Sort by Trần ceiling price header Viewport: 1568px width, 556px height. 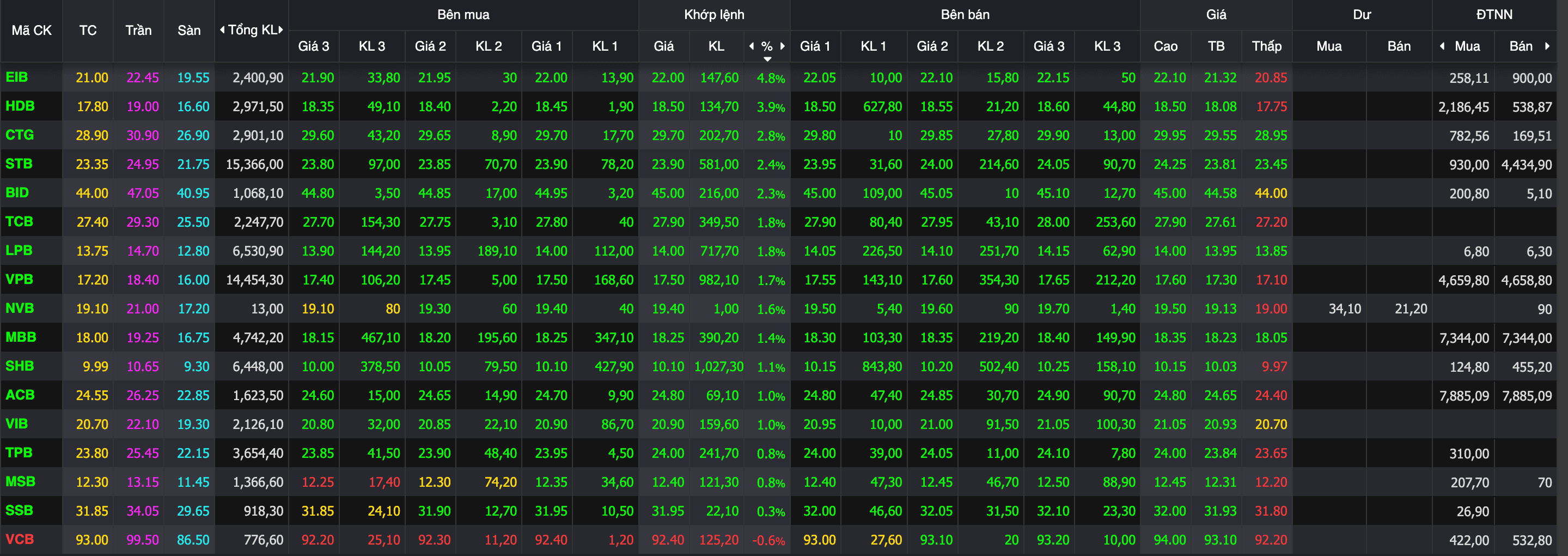pyautogui.click(x=138, y=31)
